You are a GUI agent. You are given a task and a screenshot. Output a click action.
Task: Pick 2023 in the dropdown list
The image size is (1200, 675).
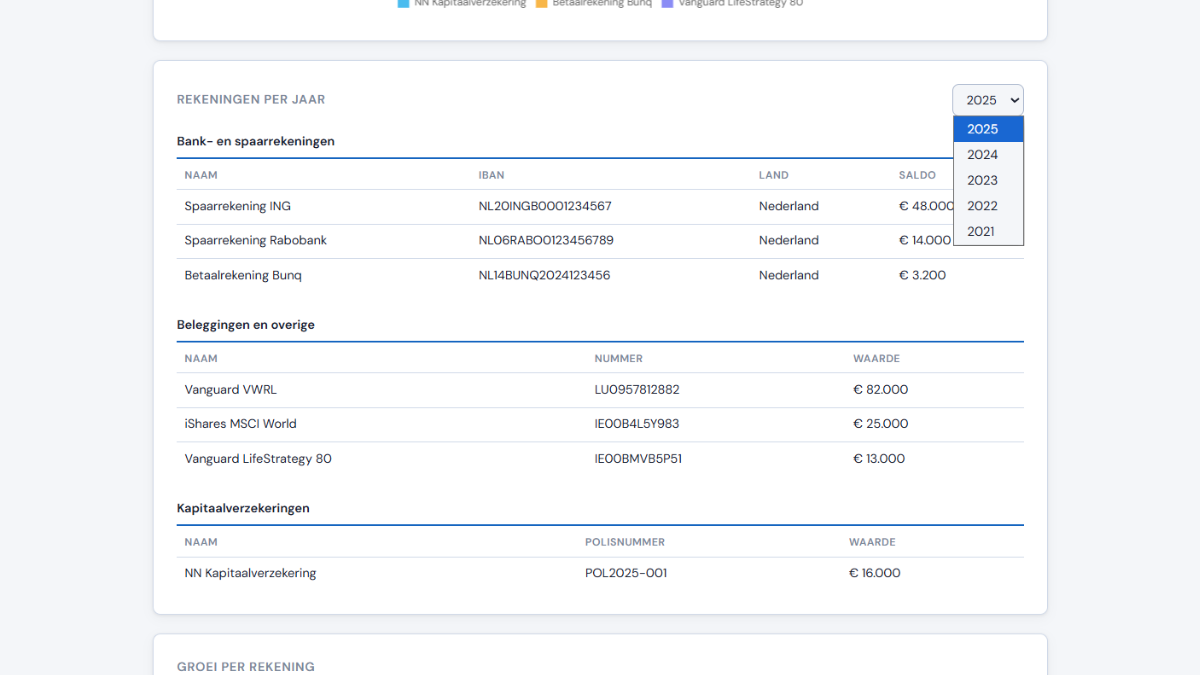(987, 180)
